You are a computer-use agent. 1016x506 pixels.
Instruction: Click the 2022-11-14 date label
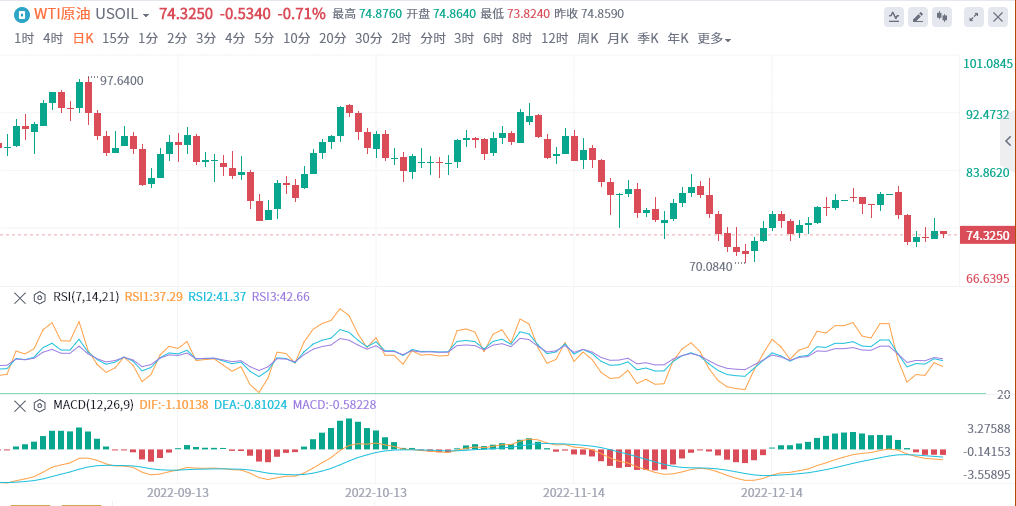coord(573,492)
